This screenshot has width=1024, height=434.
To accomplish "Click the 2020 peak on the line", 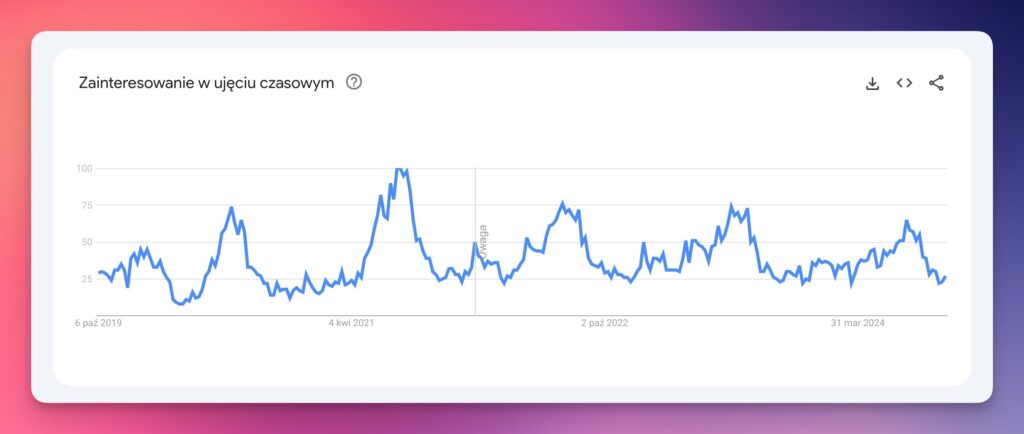I will (231, 208).
